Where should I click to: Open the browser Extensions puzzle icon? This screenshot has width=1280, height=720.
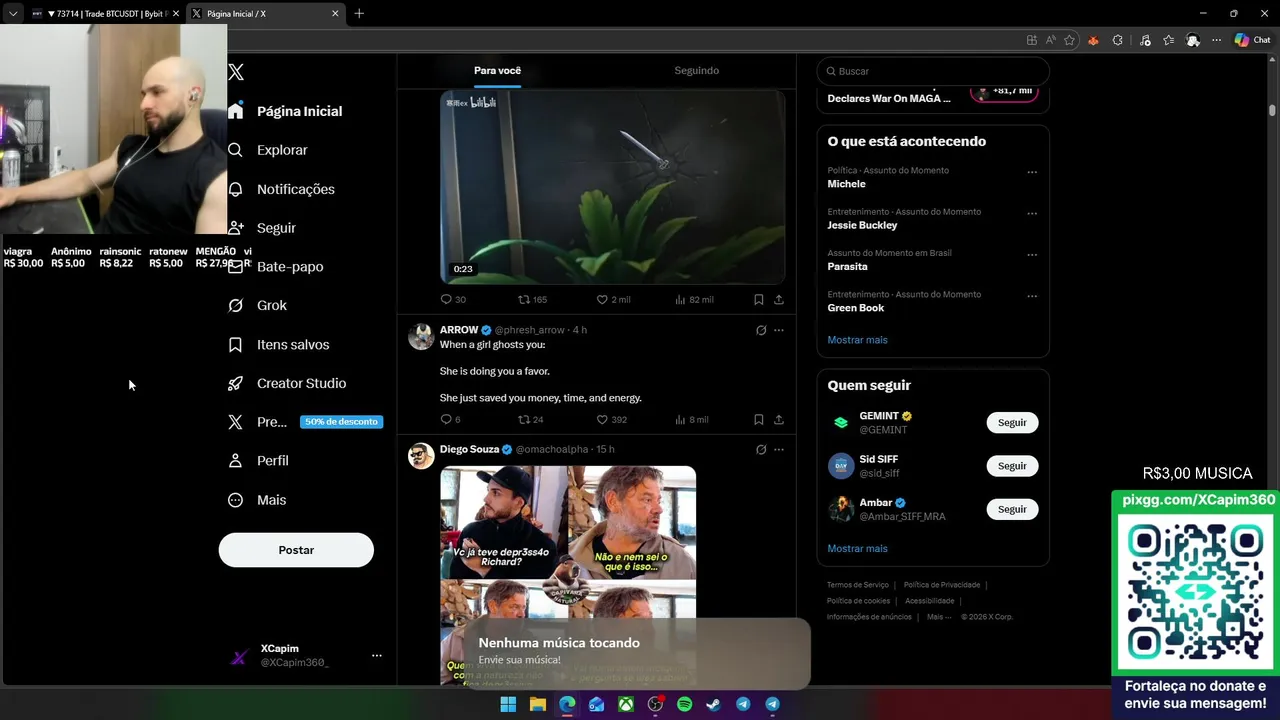(x=1118, y=40)
